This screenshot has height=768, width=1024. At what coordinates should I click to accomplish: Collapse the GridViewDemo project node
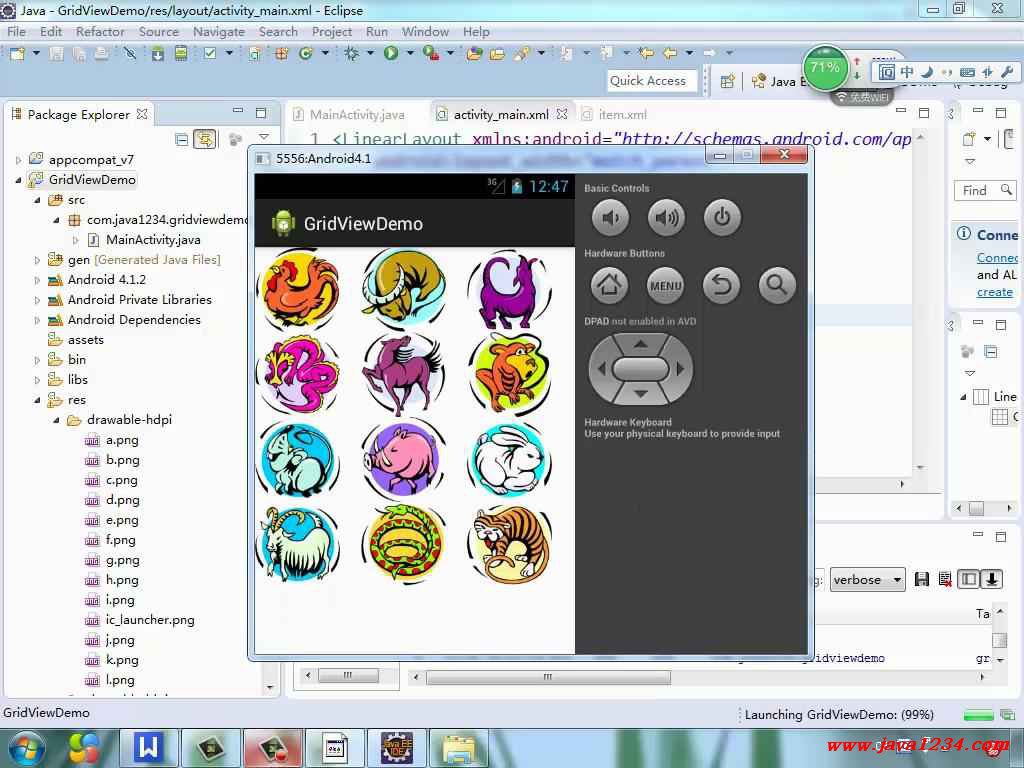[18, 180]
